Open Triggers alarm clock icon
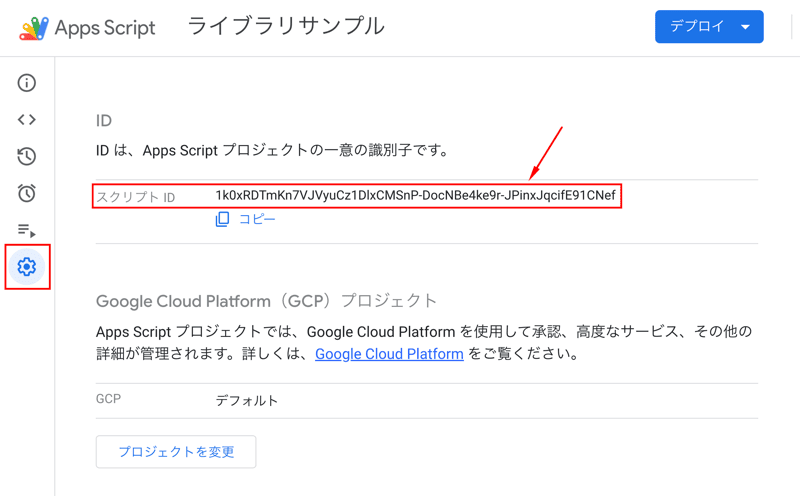This screenshot has height=496, width=800. tap(27, 193)
